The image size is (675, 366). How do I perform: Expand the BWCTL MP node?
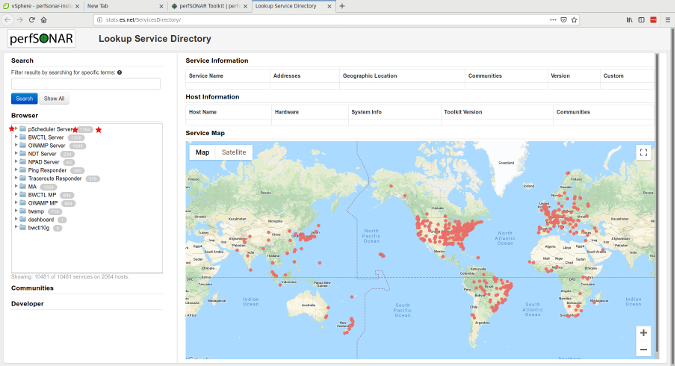pos(16,194)
